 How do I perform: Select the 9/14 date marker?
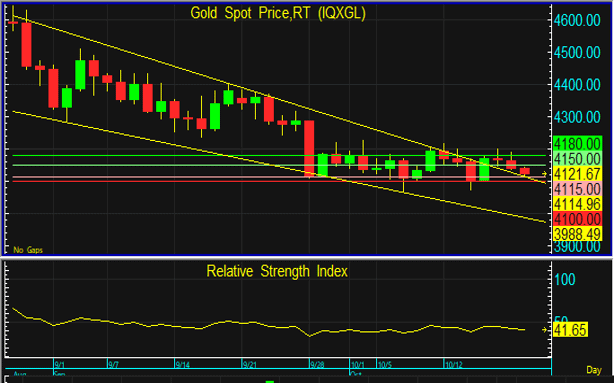click(x=182, y=365)
